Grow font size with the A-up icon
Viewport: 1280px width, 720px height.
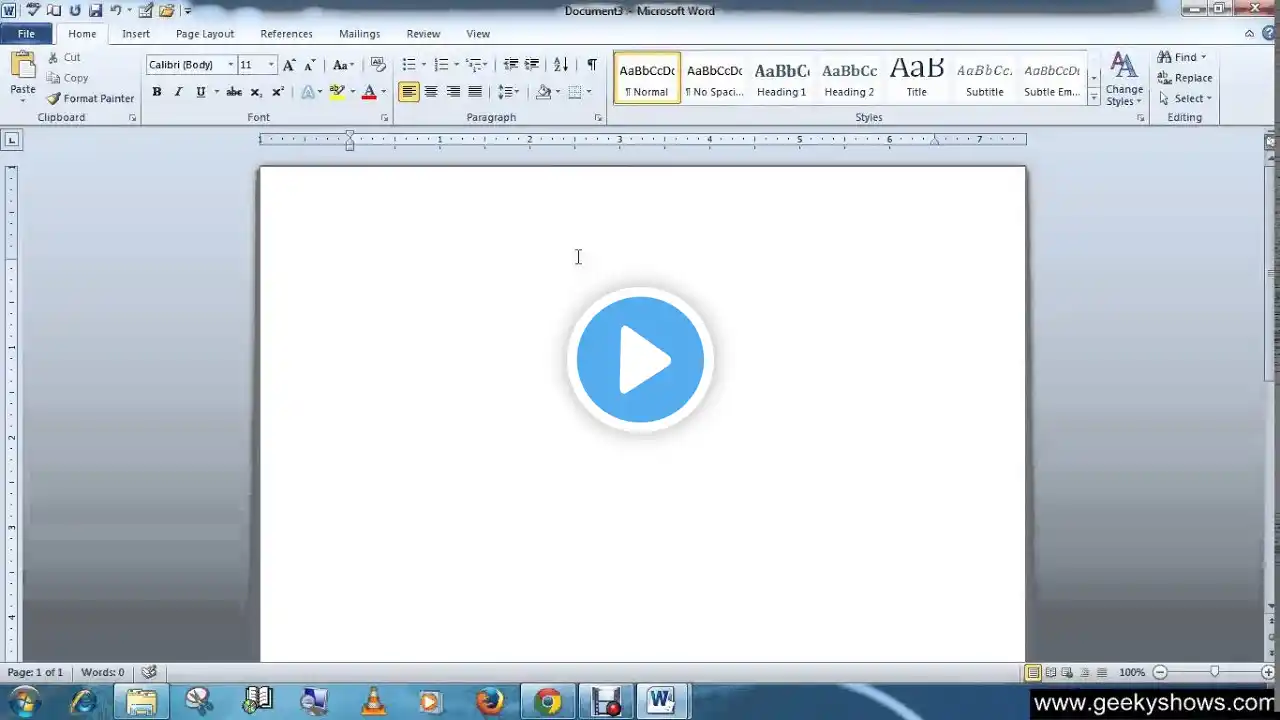[289, 65]
